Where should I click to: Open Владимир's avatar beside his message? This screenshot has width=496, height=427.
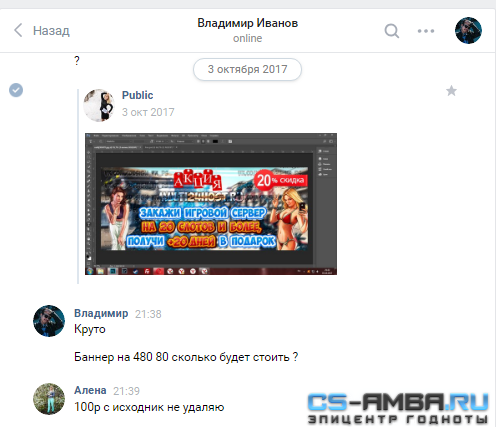[x=49, y=321]
